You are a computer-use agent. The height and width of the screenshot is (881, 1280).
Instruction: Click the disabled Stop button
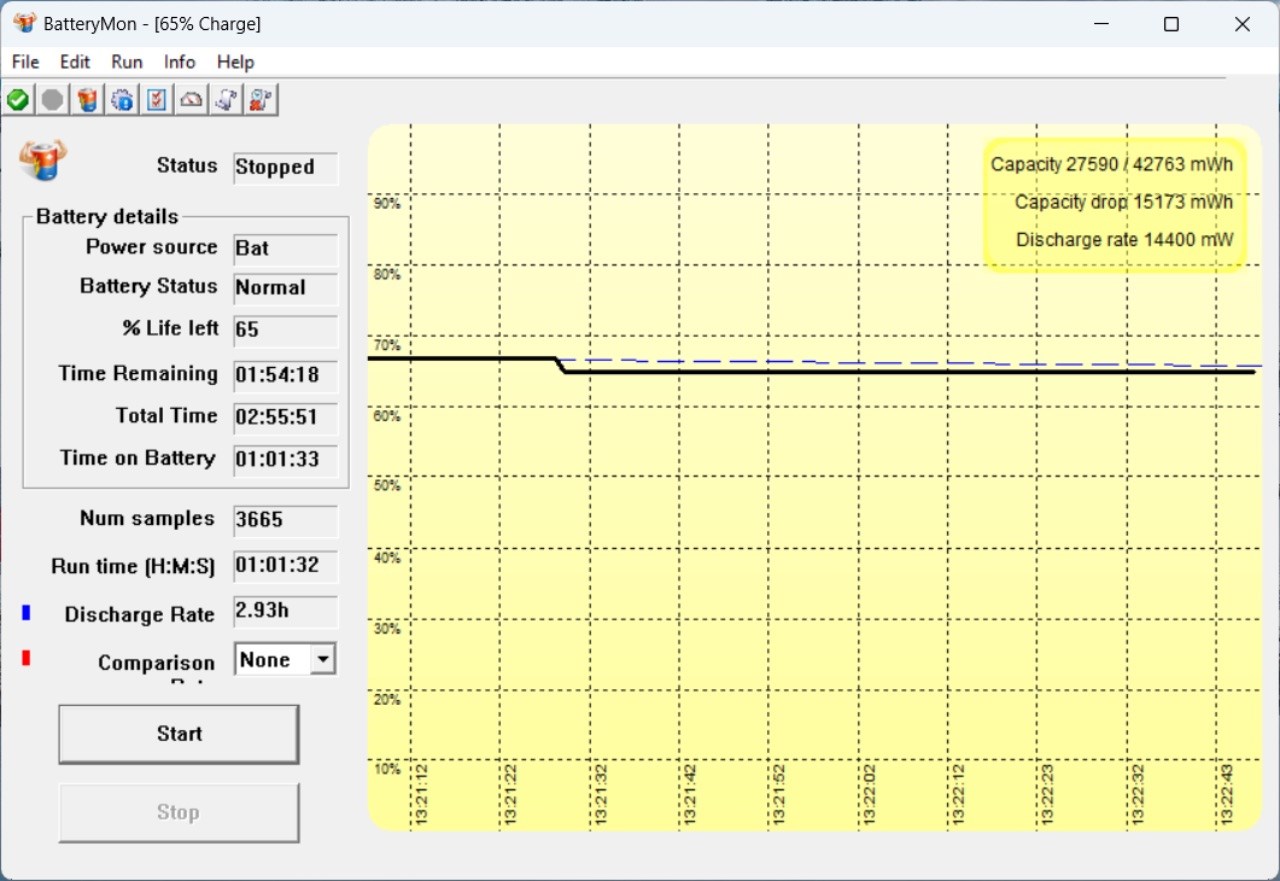(x=179, y=812)
